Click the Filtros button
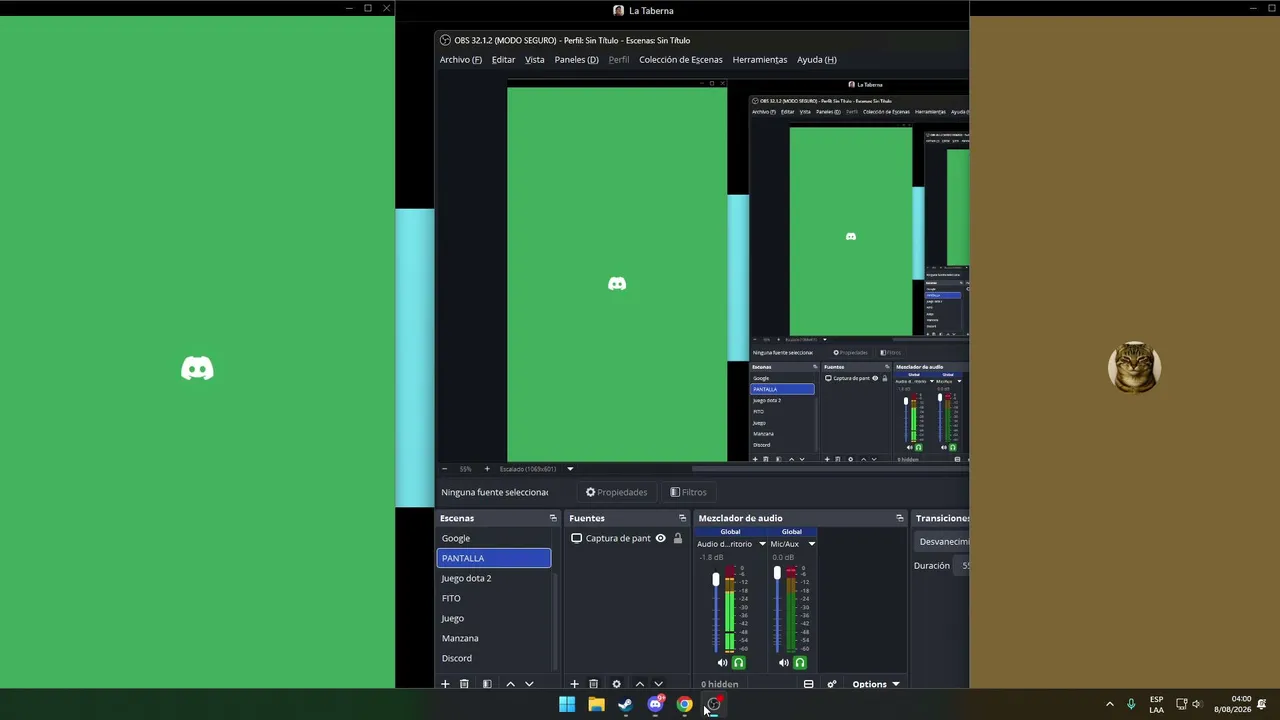Screen dimensions: 1280x720 click(x=688, y=492)
